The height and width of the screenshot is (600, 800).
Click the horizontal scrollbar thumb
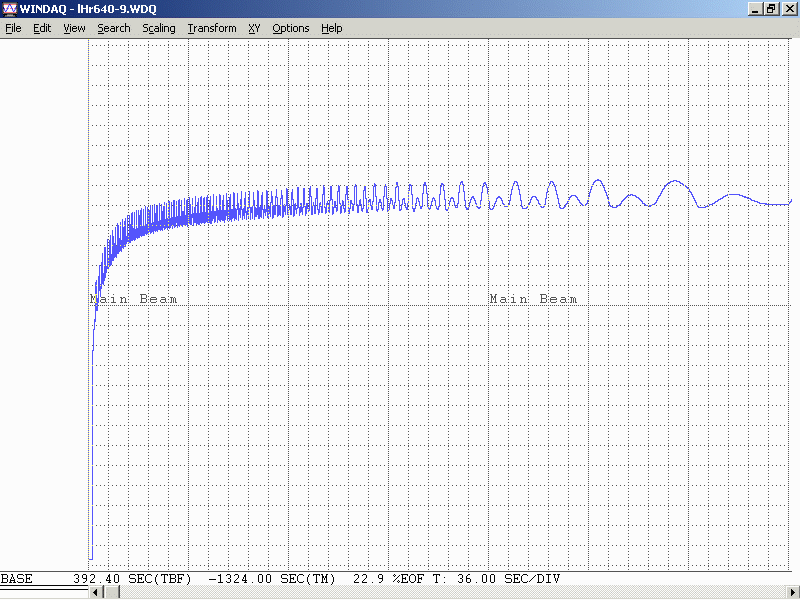point(110,593)
